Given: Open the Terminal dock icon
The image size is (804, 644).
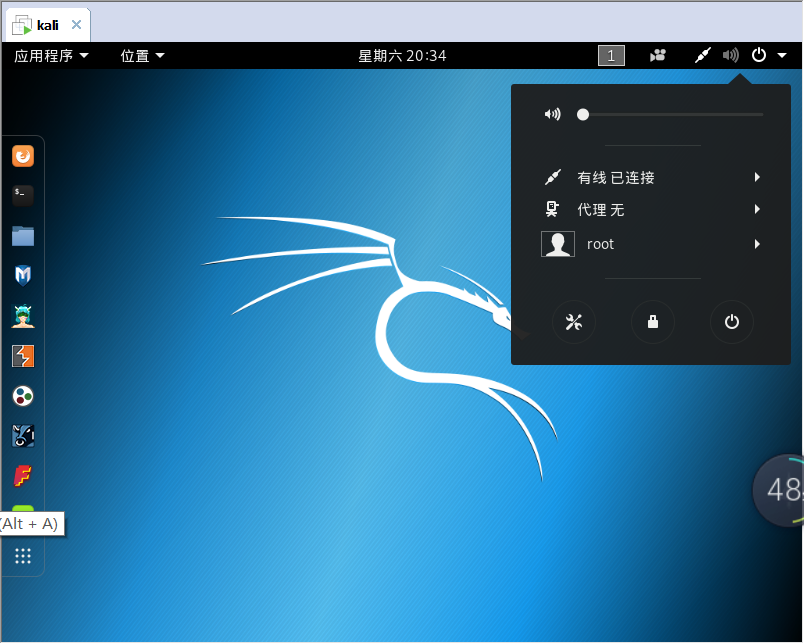Looking at the screenshot, I should tap(23, 195).
